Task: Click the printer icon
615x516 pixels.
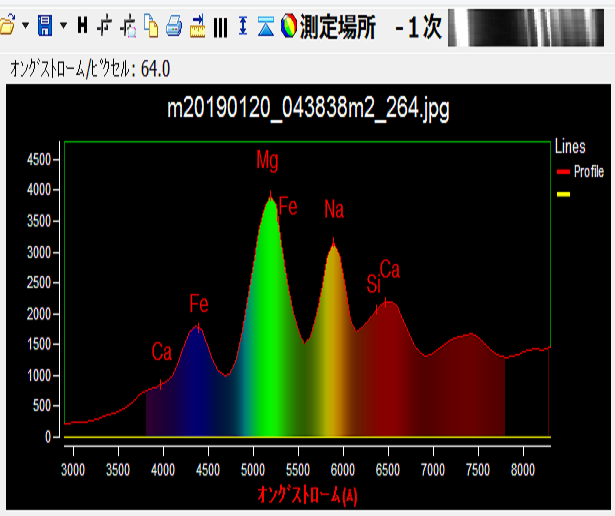Action: click(x=174, y=27)
